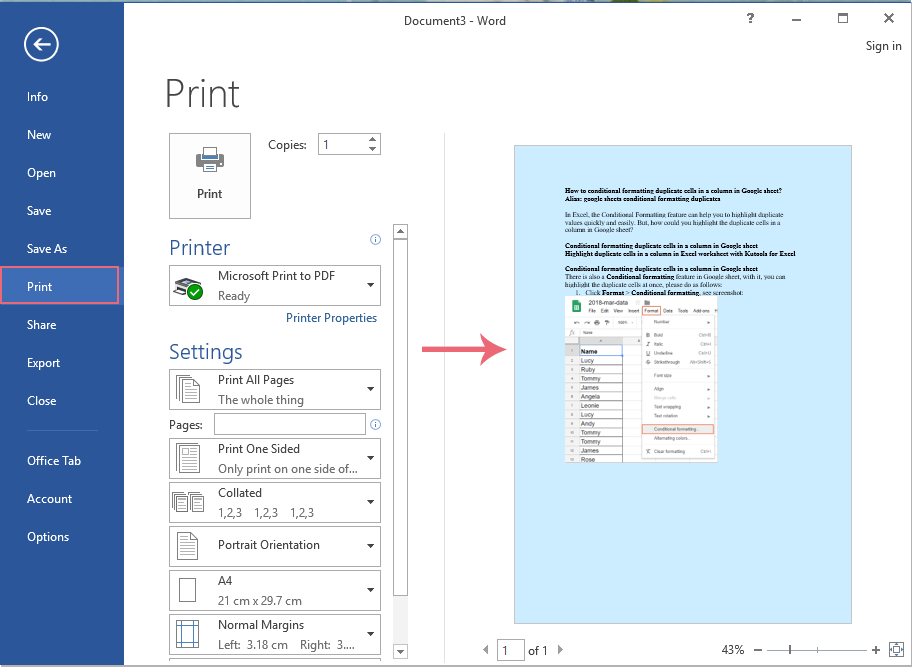Image resolution: width=913 pixels, height=667 pixels.
Task: Click the back arrow circle icon
Action: coord(42,43)
